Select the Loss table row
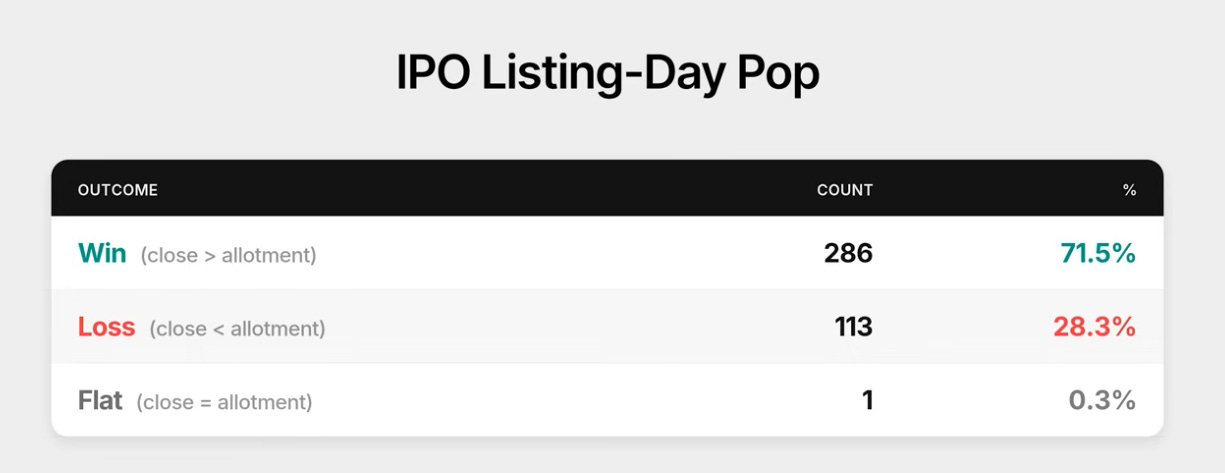 [x=608, y=327]
